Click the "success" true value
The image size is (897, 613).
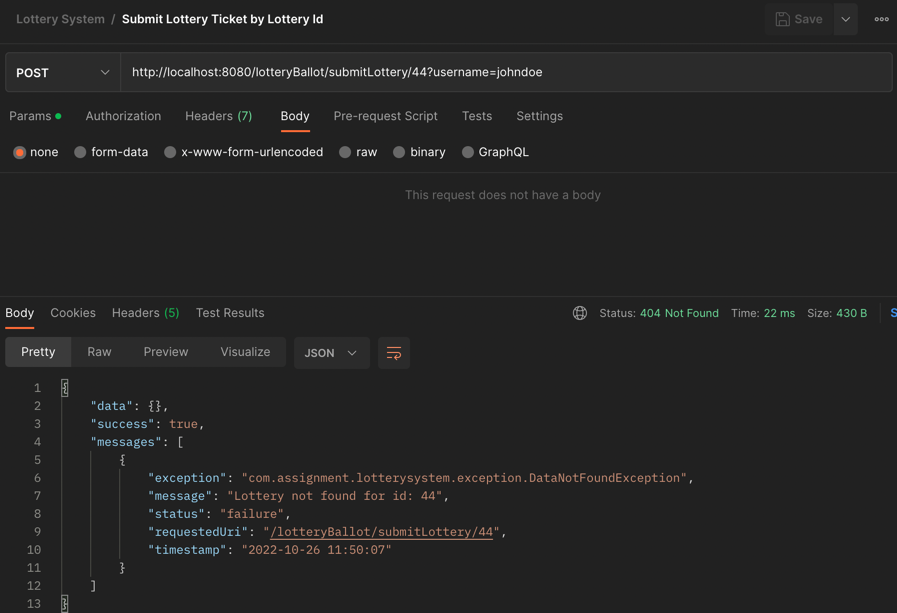(x=183, y=424)
